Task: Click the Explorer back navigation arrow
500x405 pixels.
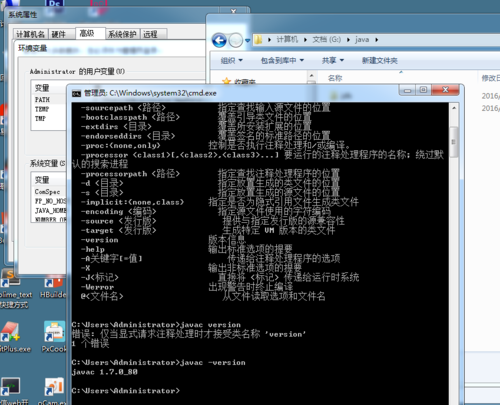Action: click(219, 40)
